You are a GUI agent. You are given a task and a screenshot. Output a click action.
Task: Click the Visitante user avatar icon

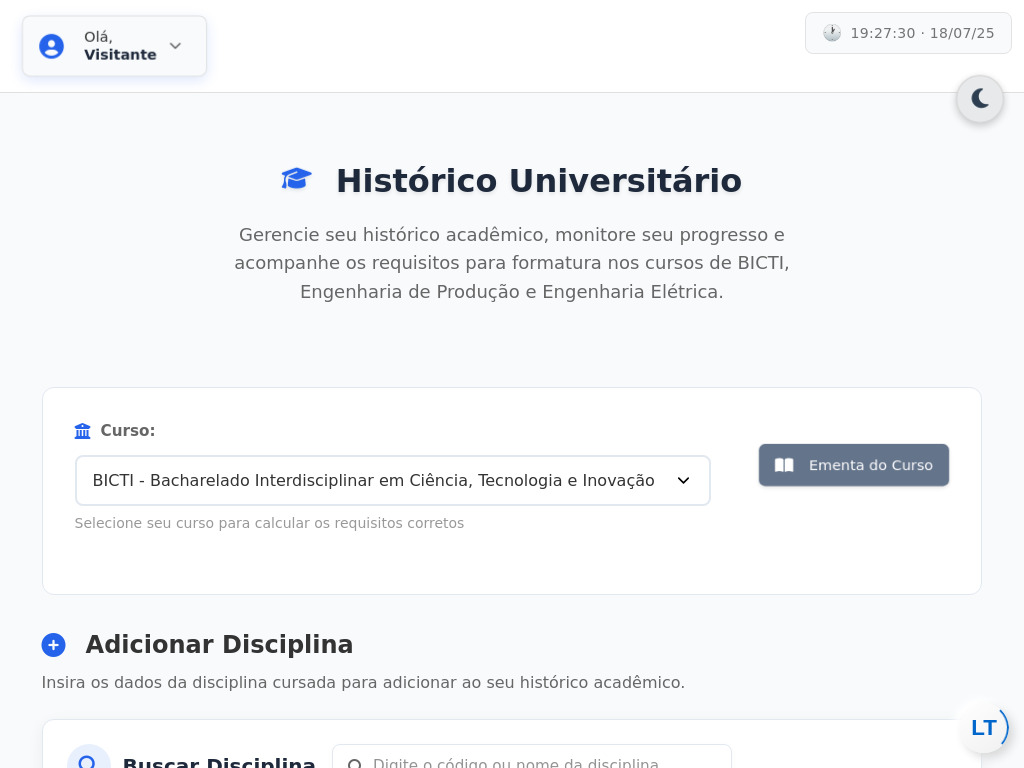(52, 46)
